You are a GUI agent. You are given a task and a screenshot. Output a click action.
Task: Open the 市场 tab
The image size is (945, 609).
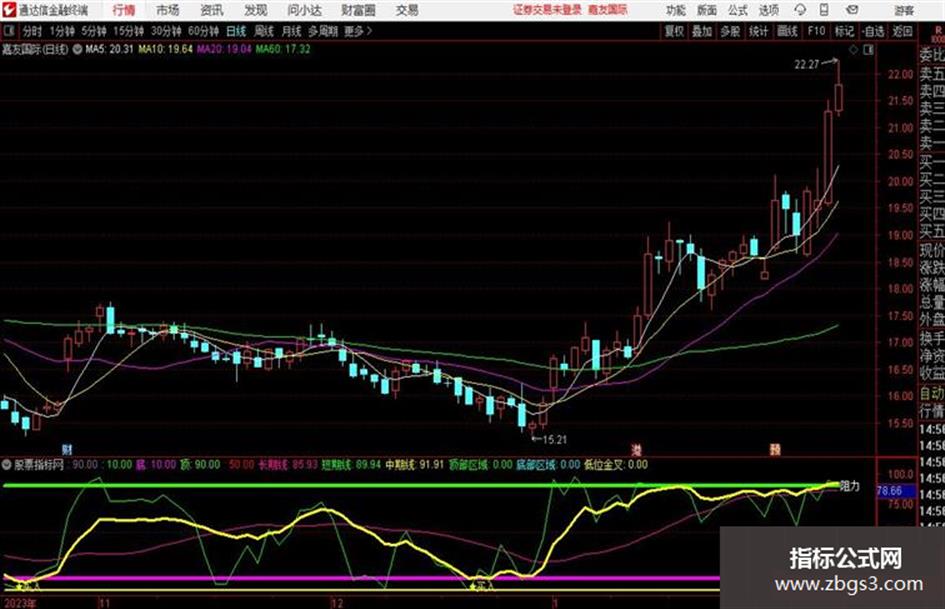[x=168, y=10]
